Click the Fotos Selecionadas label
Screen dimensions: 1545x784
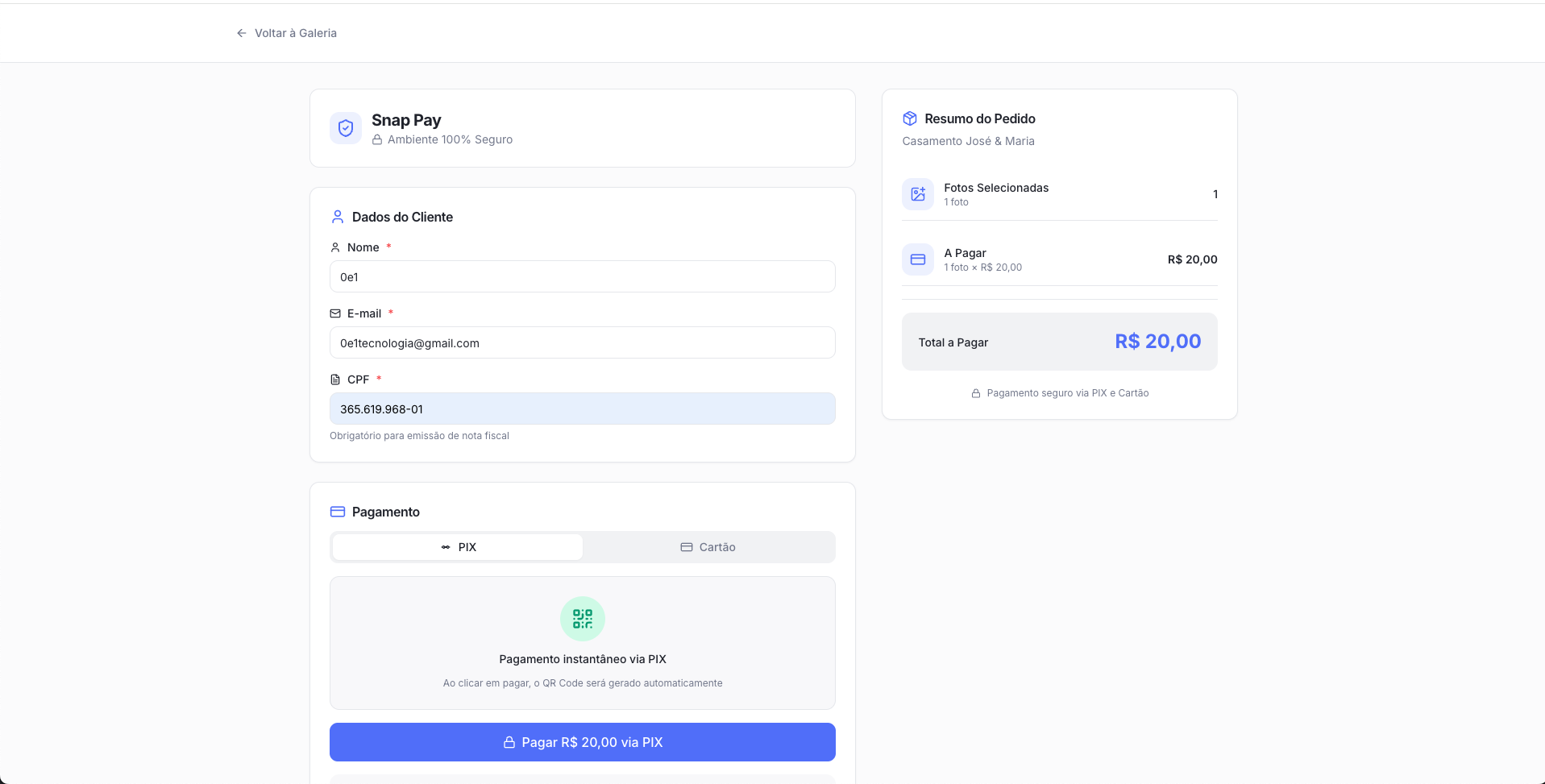click(x=996, y=188)
